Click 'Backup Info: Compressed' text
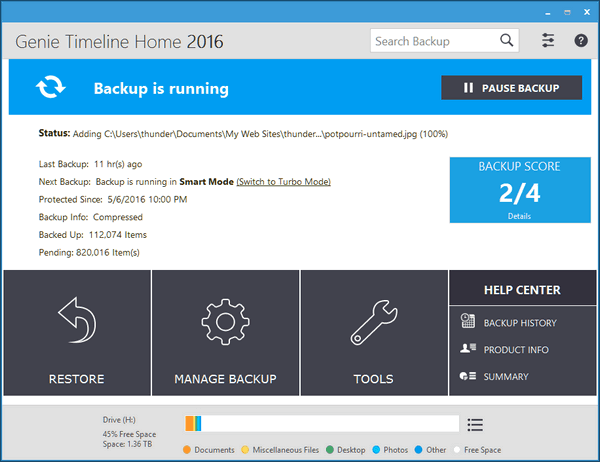600x462 pixels. [x=91, y=217]
